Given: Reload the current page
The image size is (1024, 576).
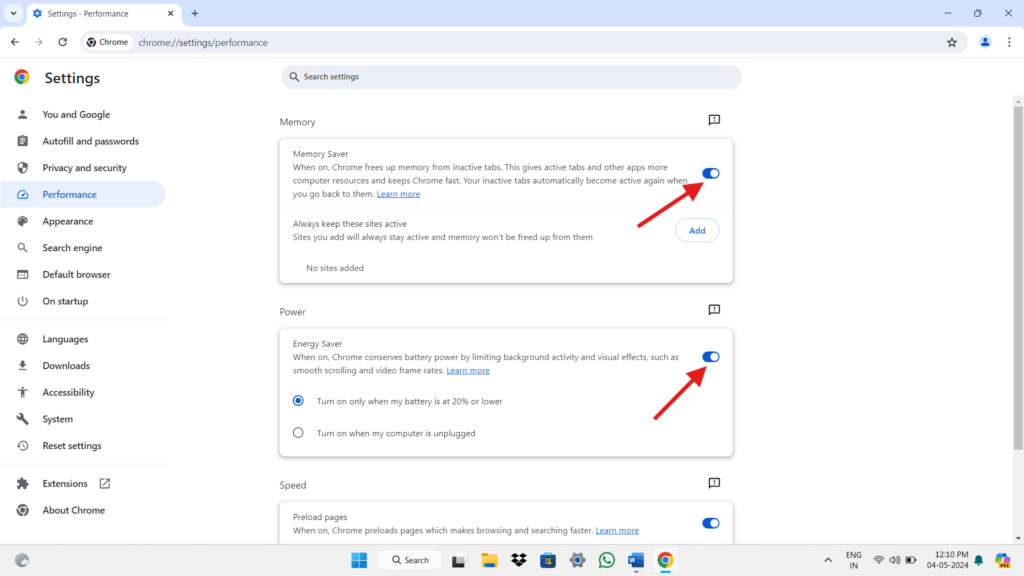Looking at the screenshot, I should pos(63,42).
